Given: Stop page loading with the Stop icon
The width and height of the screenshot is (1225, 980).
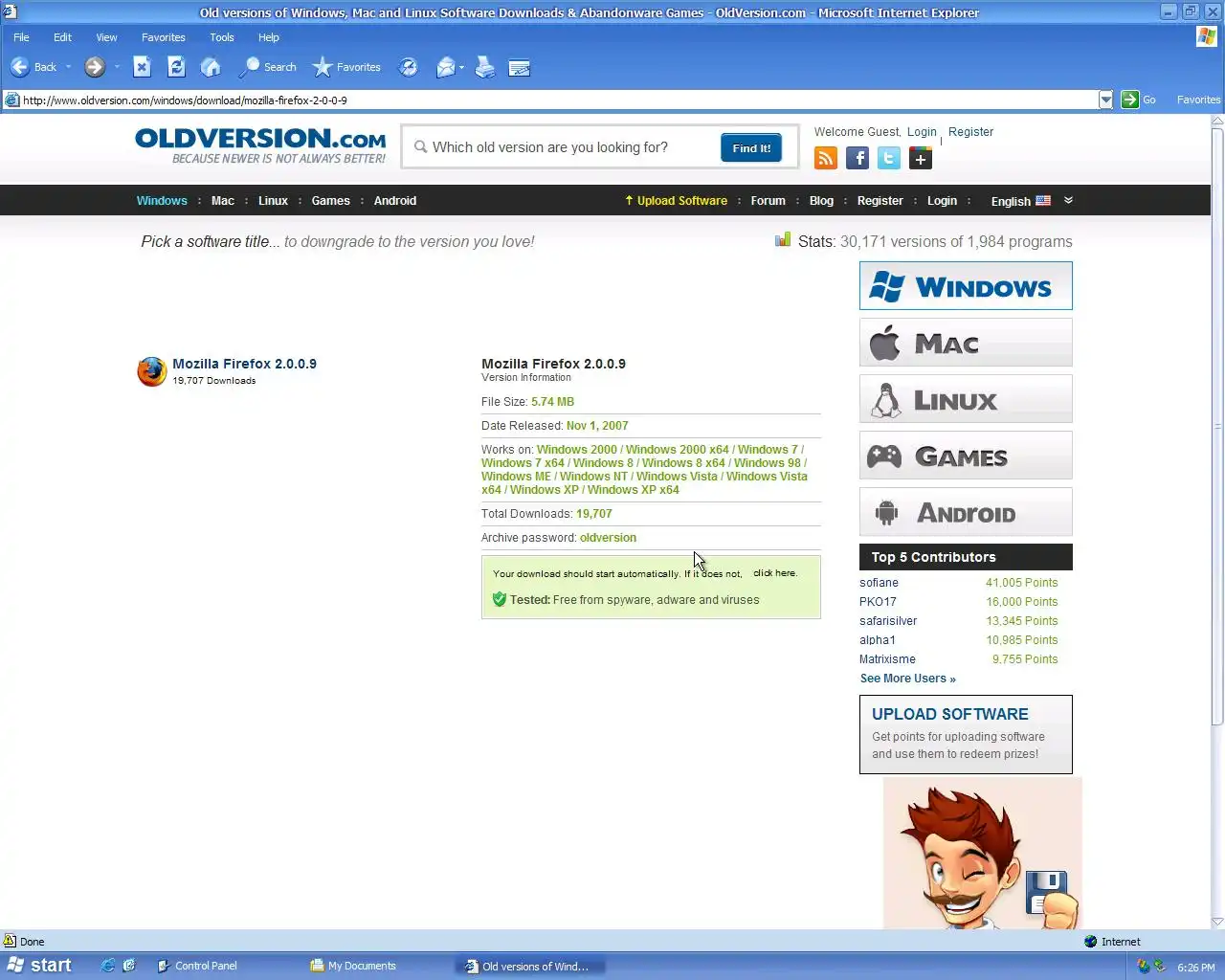Looking at the screenshot, I should coord(142,67).
